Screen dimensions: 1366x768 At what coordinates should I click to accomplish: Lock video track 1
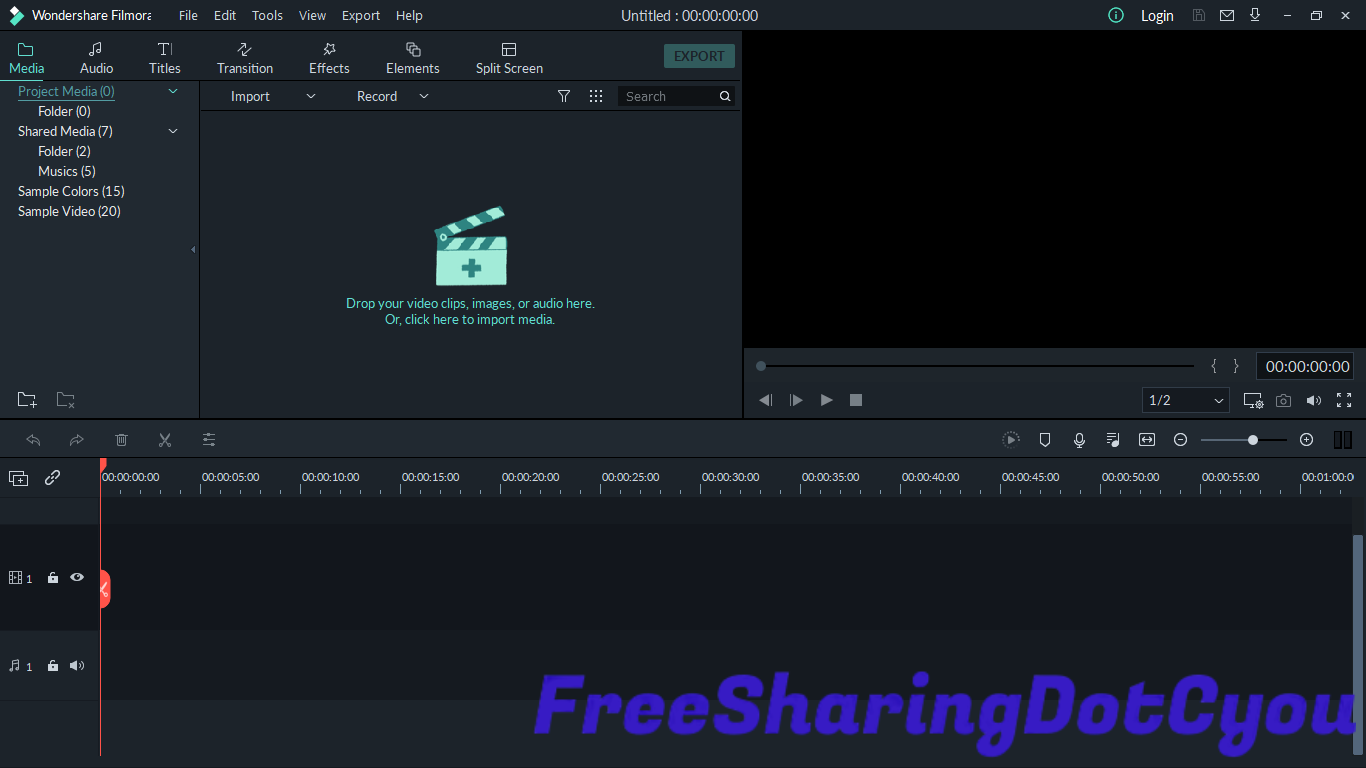tap(53, 578)
